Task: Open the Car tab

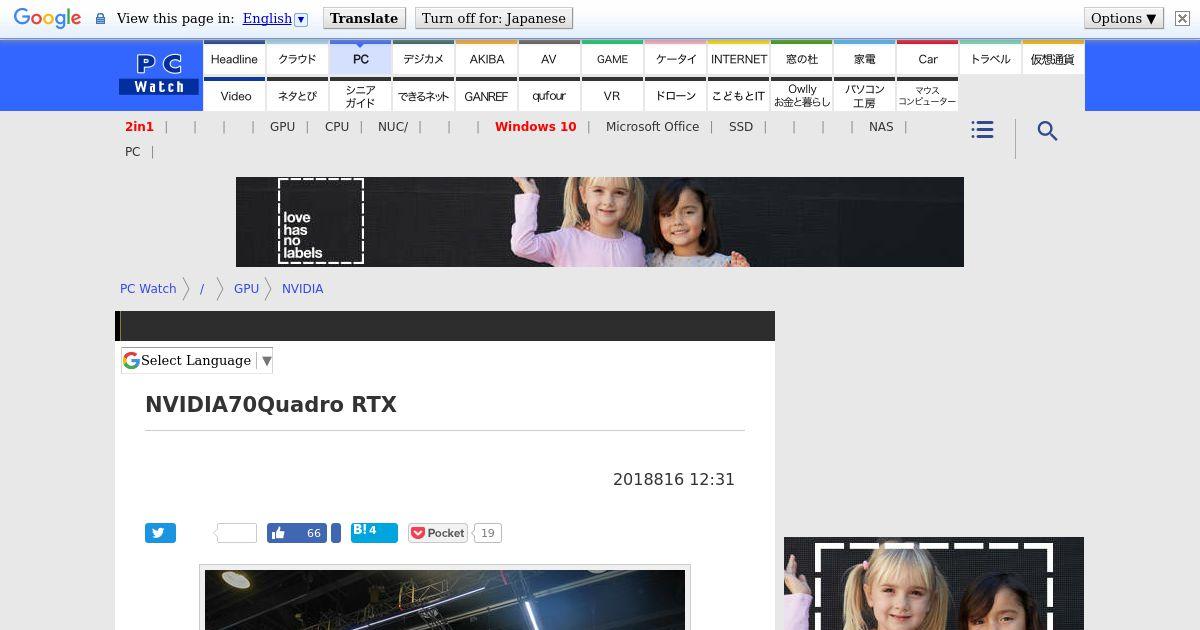Action: pos(927,58)
